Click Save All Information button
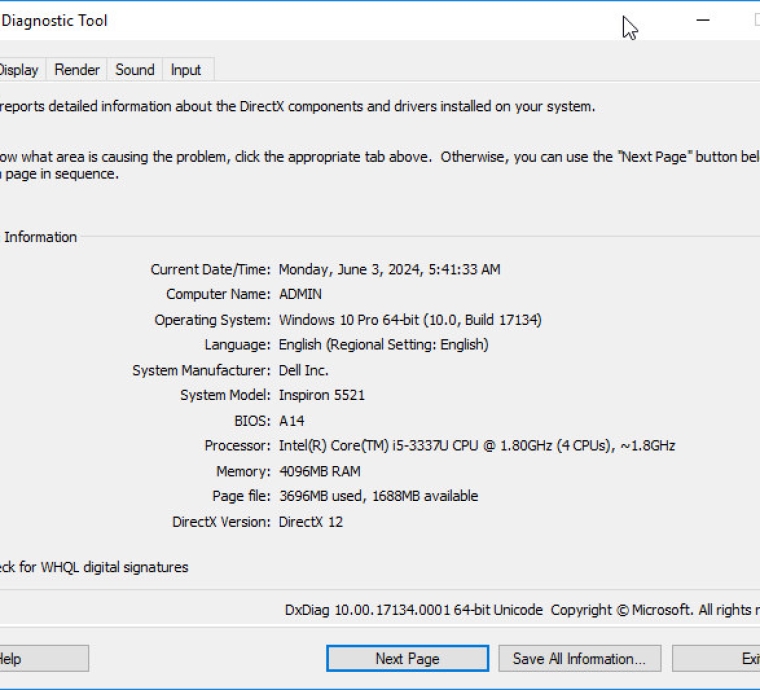760x690 pixels. [x=579, y=659]
